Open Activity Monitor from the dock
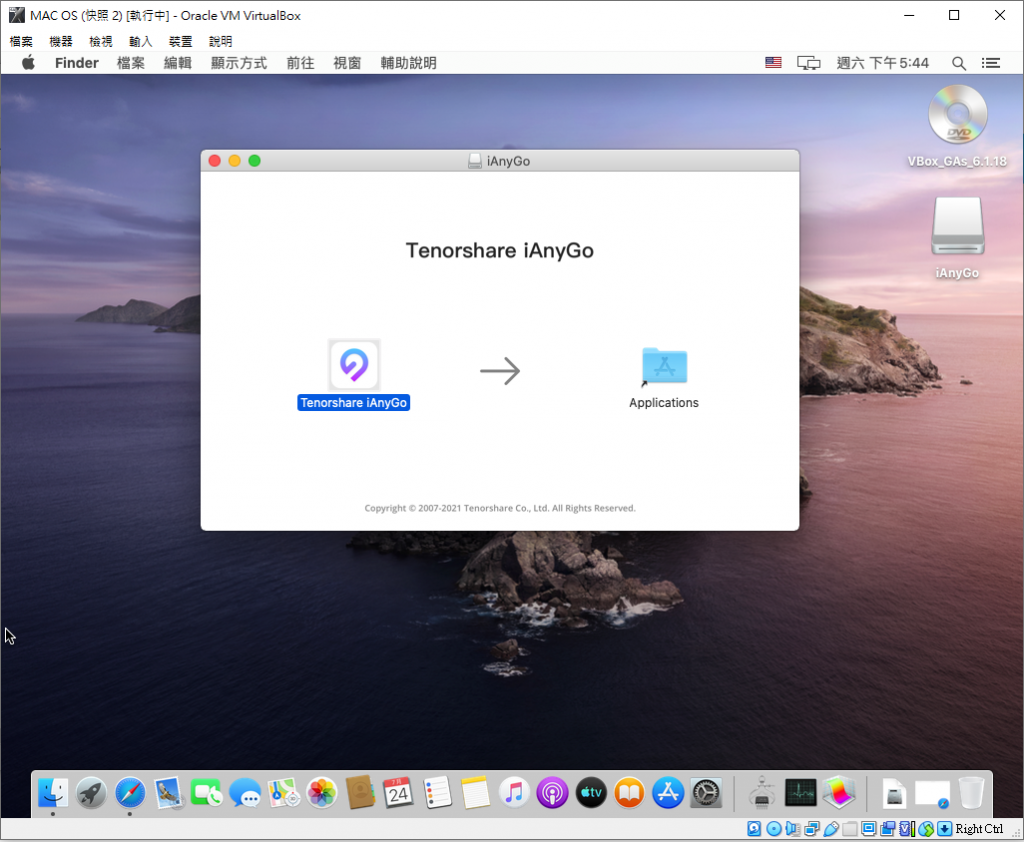This screenshot has height=842, width=1024. click(801, 793)
